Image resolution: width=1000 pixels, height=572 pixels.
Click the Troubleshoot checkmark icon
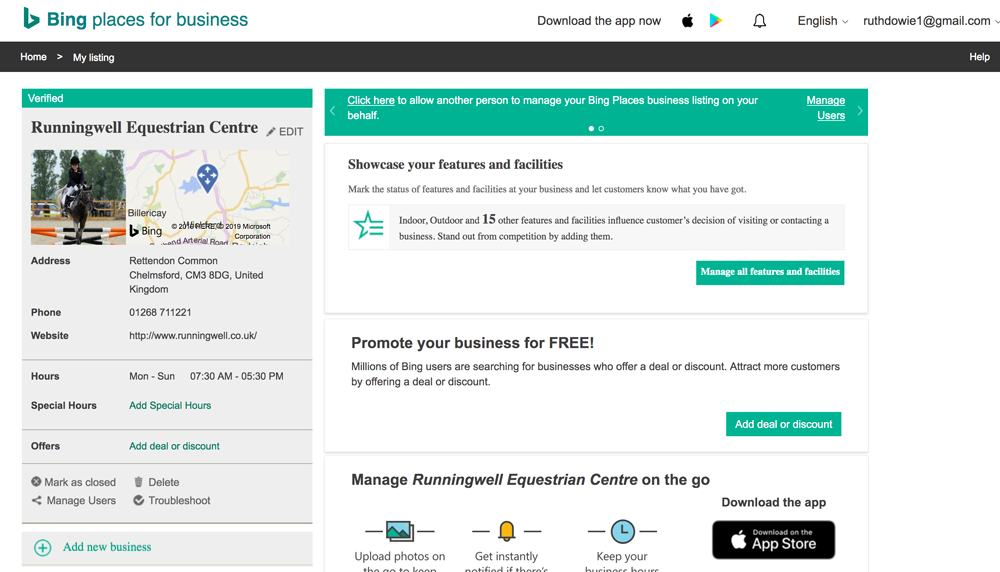pyautogui.click(x=138, y=501)
